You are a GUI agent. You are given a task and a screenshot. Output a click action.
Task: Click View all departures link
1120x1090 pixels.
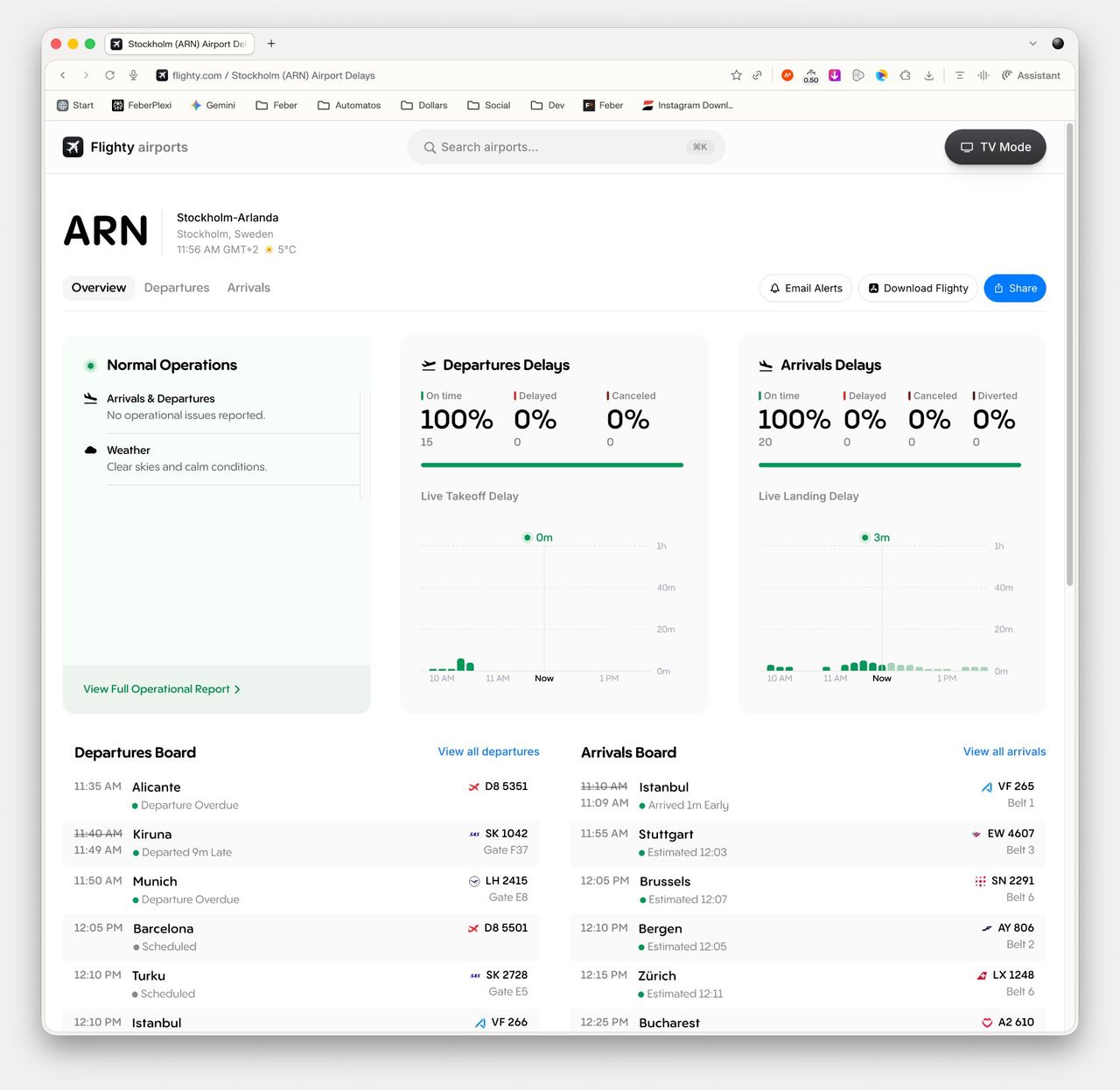pyautogui.click(x=488, y=751)
